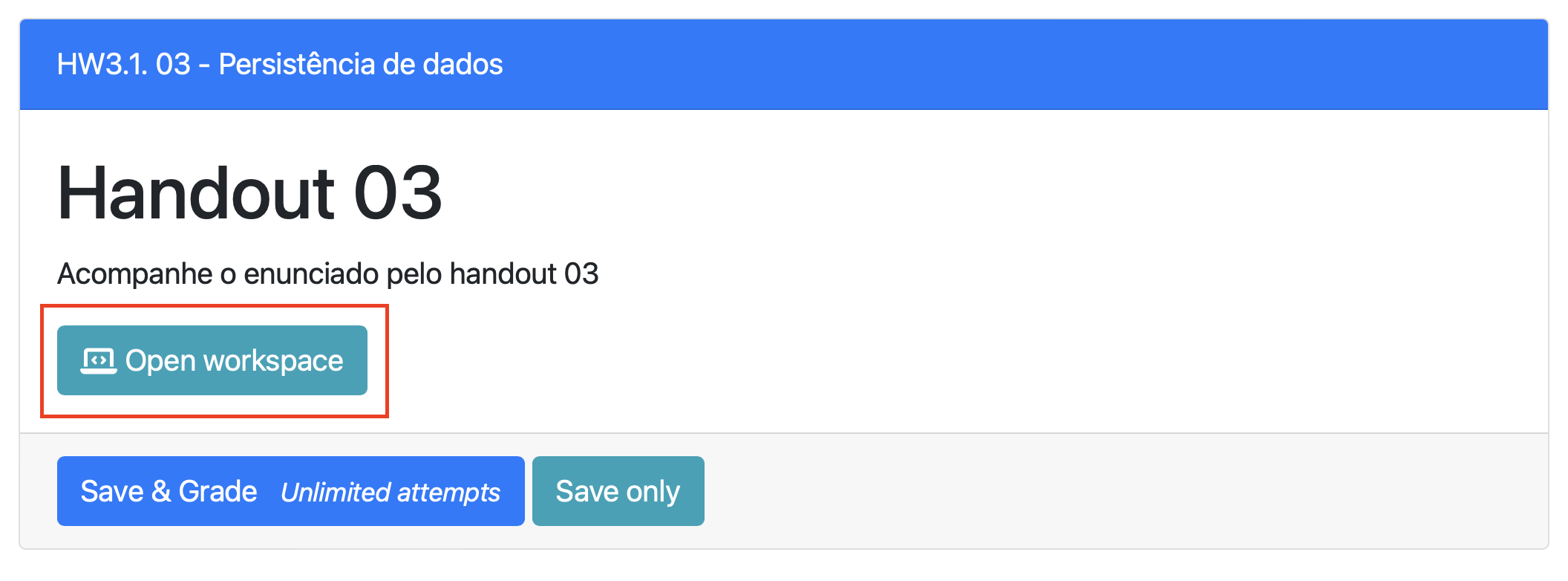Click the word 'workspace' on the teal button
Viewport: 1568px width, 581px height.
pyautogui.click(x=273, y=361)
